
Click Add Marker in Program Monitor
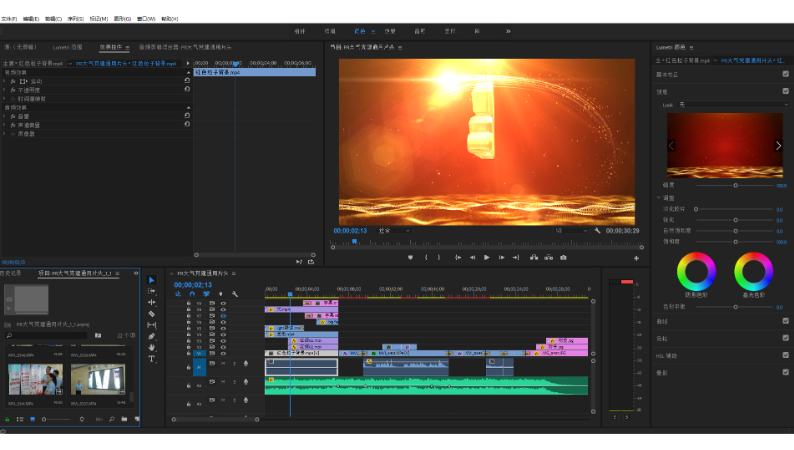point(410,257)
